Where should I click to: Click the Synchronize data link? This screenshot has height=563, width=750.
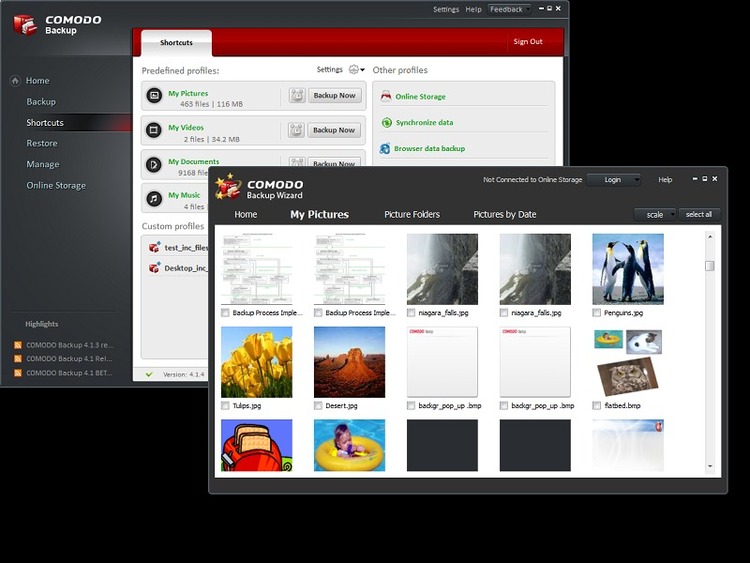tap(424, 122)
